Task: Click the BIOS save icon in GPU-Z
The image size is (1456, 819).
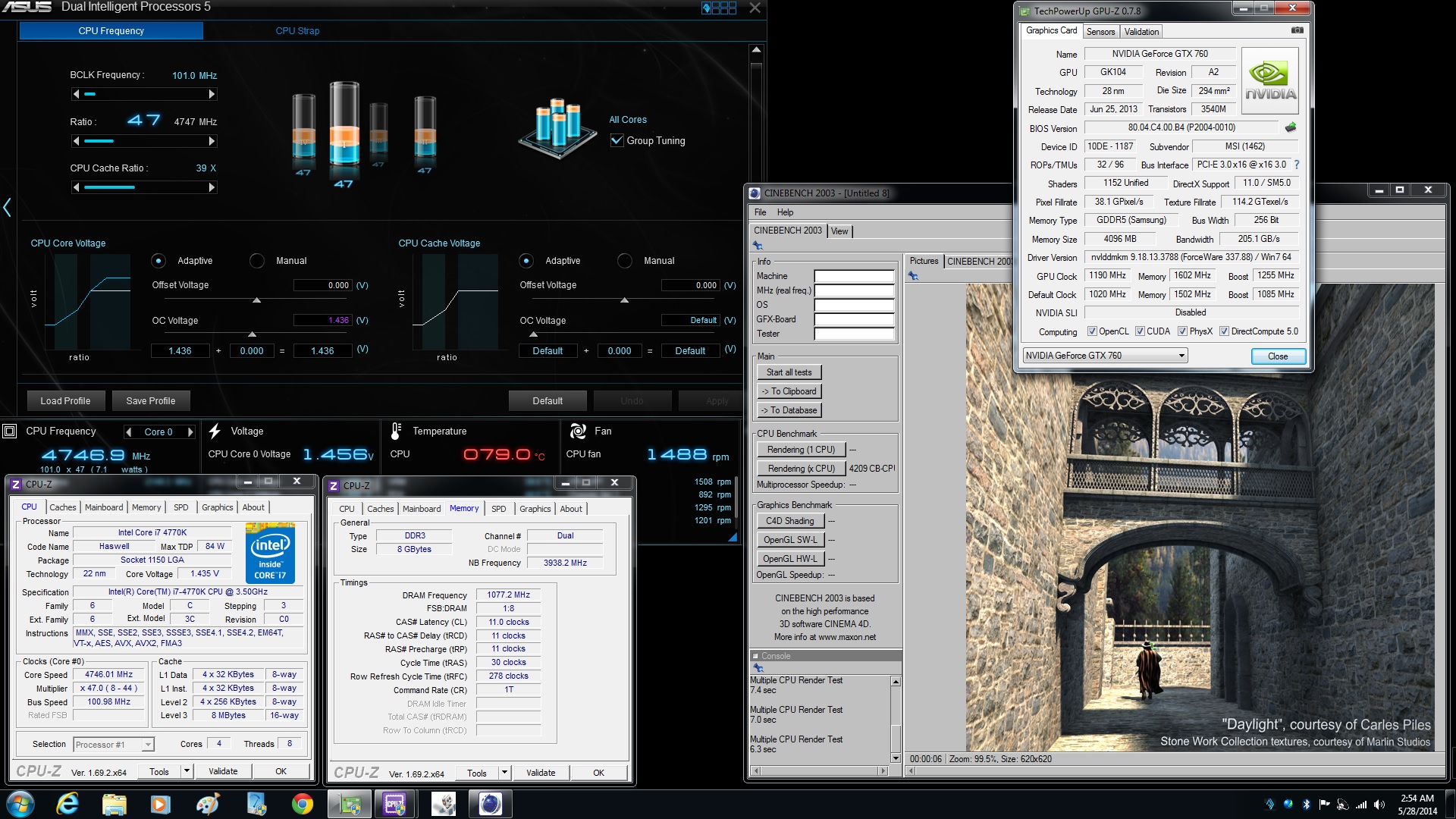Action: coord(1291,127)
